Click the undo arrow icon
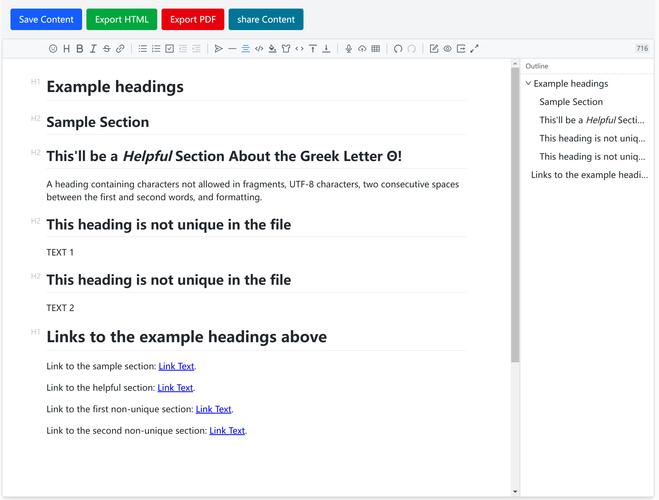The width and height of the screenshot is (659, 500). point(398,48)
